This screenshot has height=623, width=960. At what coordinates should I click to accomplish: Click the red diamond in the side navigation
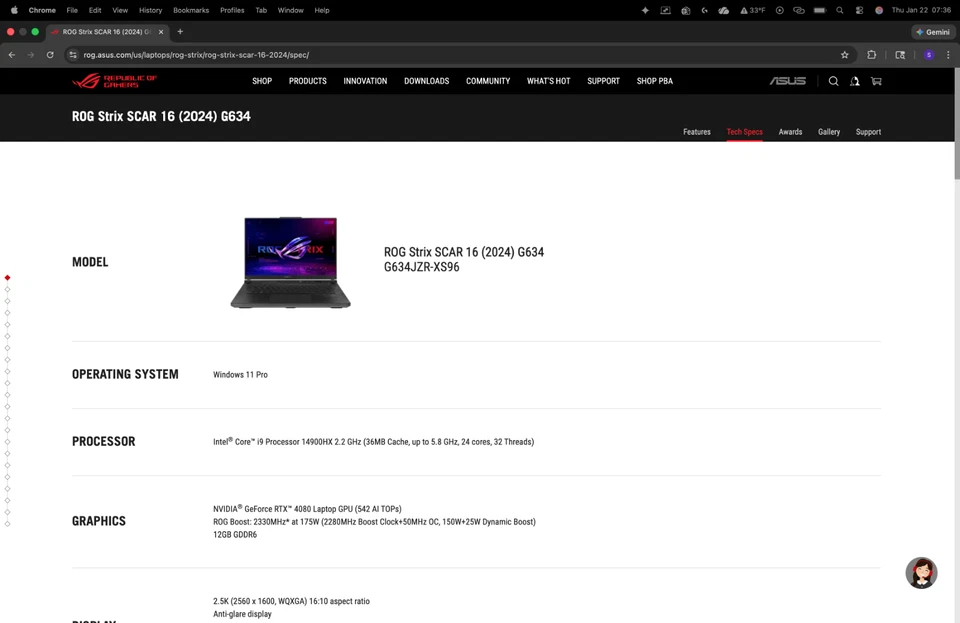pyautogui.click(x=7, y=277)
